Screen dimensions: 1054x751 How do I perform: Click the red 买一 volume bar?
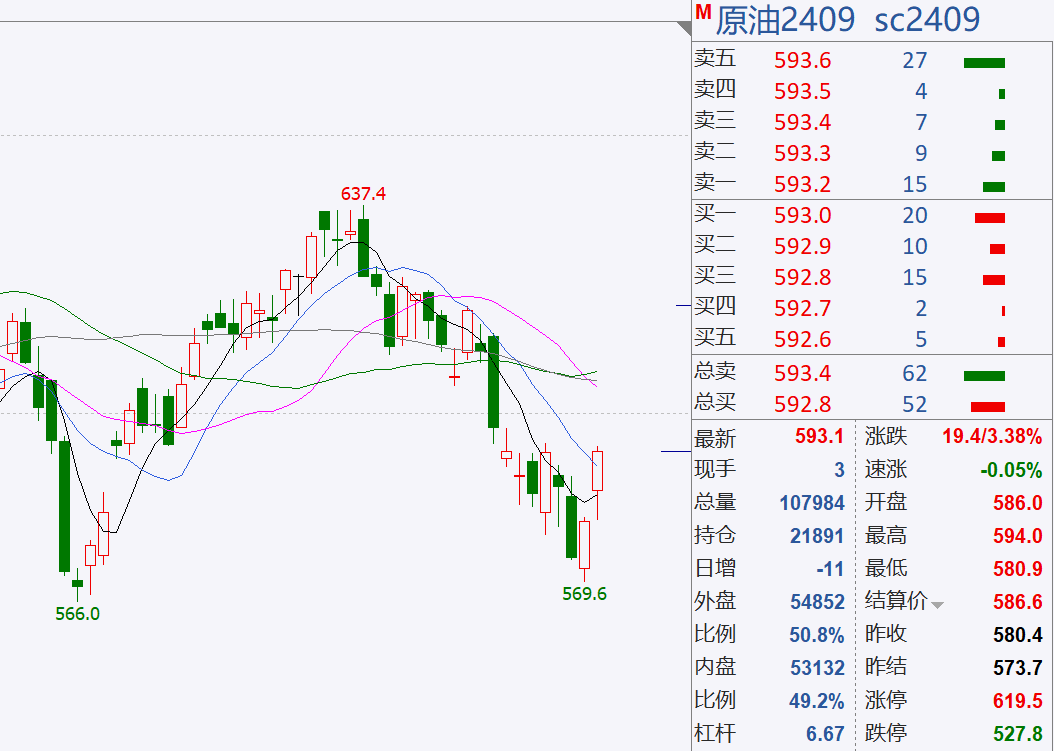(989, 218)
